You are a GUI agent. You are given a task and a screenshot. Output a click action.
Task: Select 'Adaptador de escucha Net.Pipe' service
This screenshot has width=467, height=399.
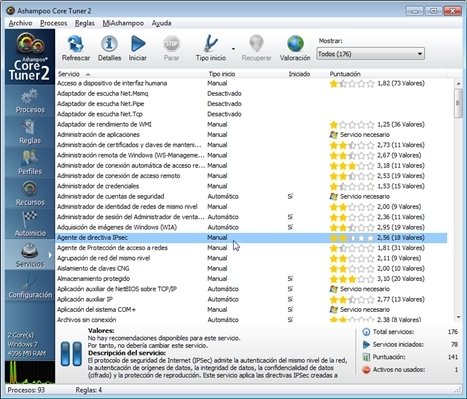pos(100,104)
